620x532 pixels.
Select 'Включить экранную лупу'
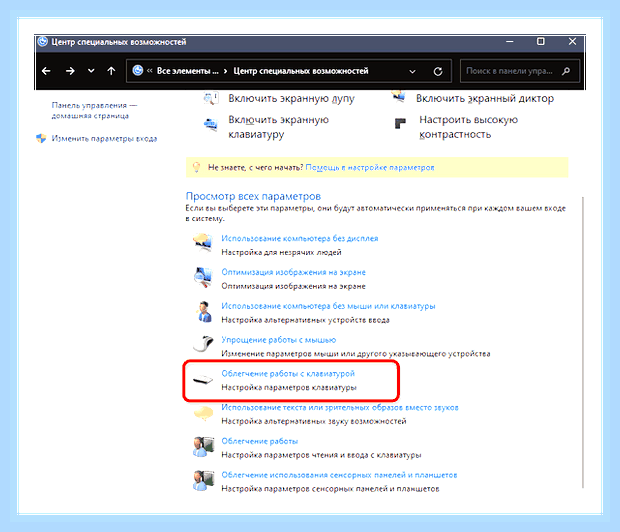pos(291,98)
